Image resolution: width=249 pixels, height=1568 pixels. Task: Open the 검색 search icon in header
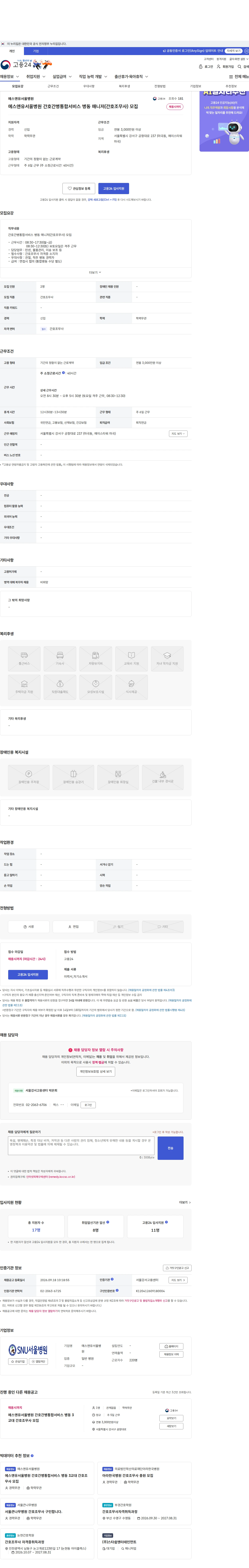[x=243, y=67]
